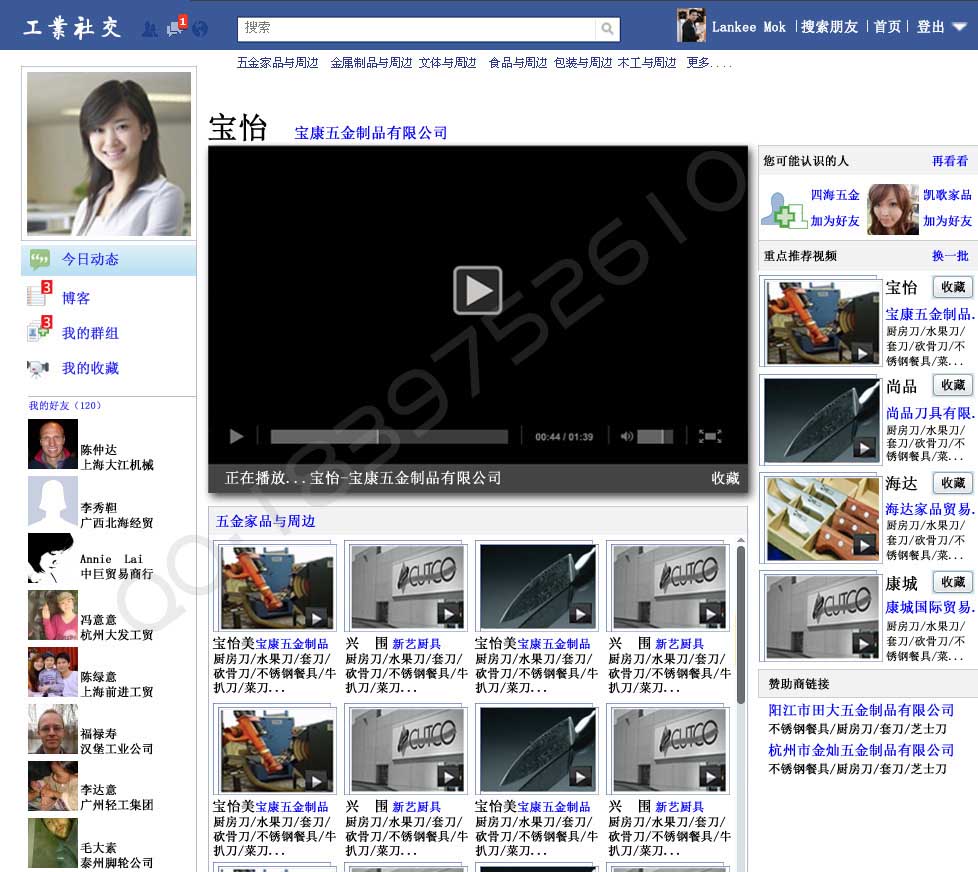The height and width of the screenshot is (872, 978).
Task: Click the search magnifier icon
Action: coord(607,29)
